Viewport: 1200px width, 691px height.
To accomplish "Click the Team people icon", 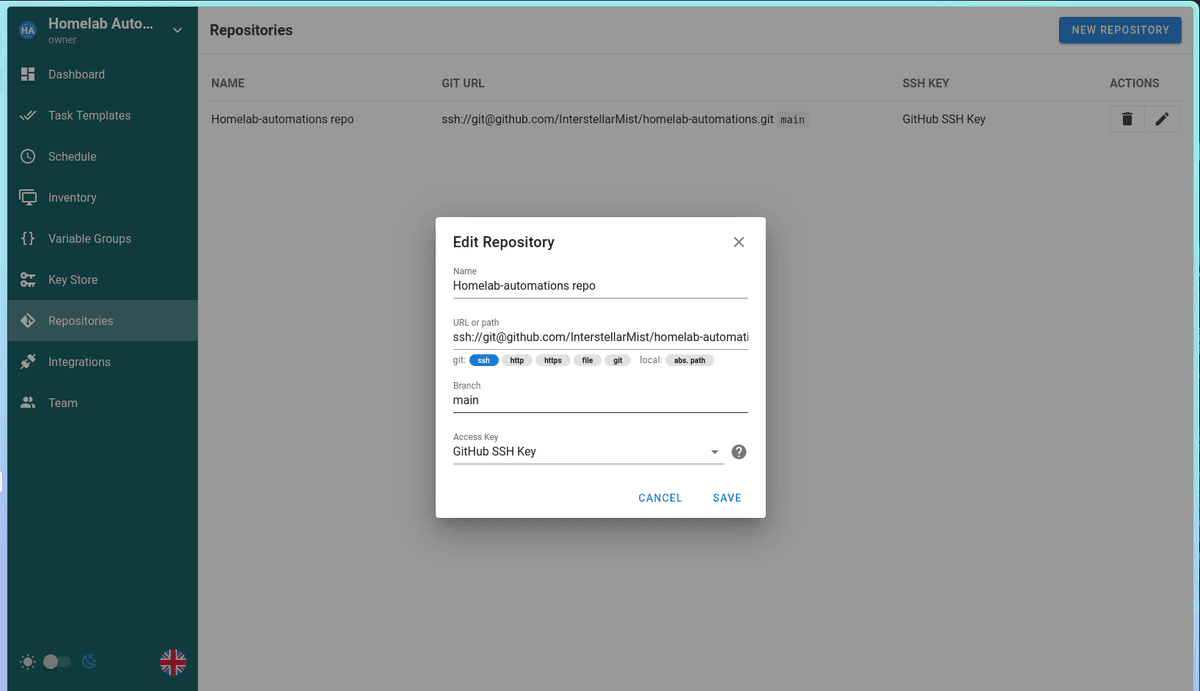I will [x=28, y=402].
